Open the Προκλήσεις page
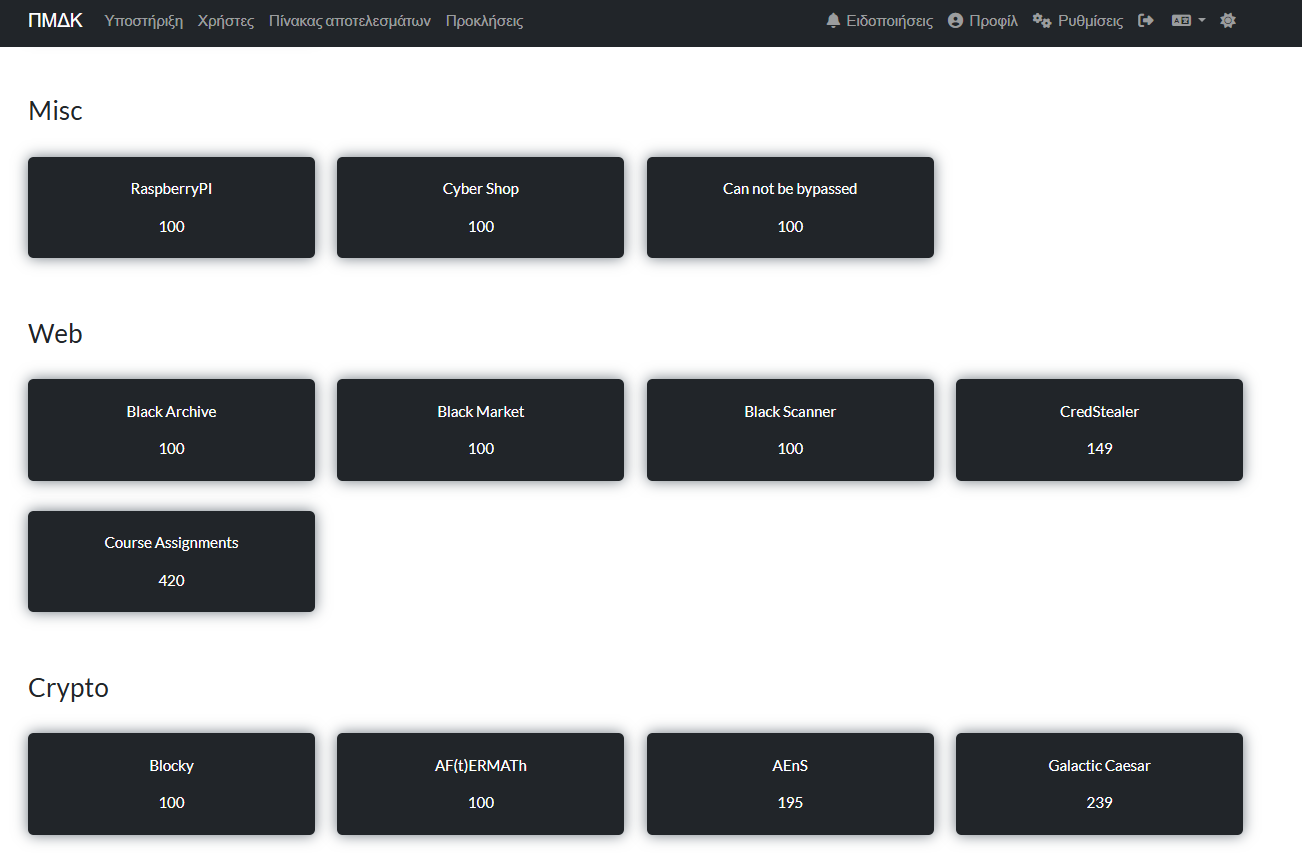1302x853 pixels. point(484,21)
